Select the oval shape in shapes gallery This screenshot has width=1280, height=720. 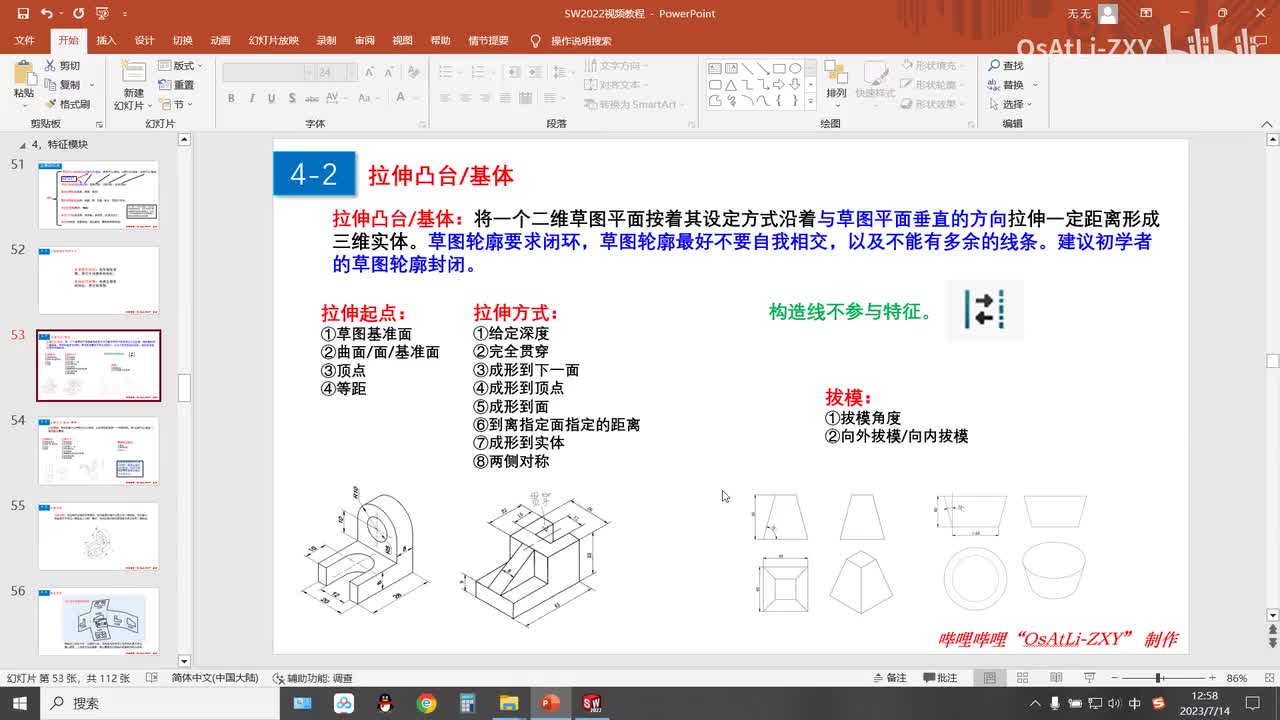(x=795, y=68)
